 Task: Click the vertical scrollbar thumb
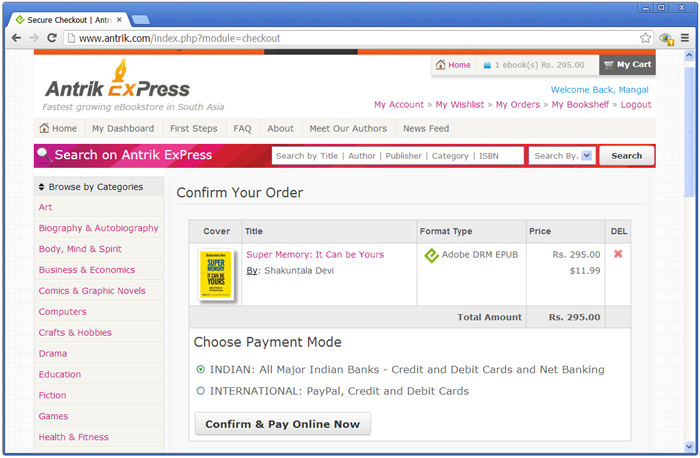[689, 132]
